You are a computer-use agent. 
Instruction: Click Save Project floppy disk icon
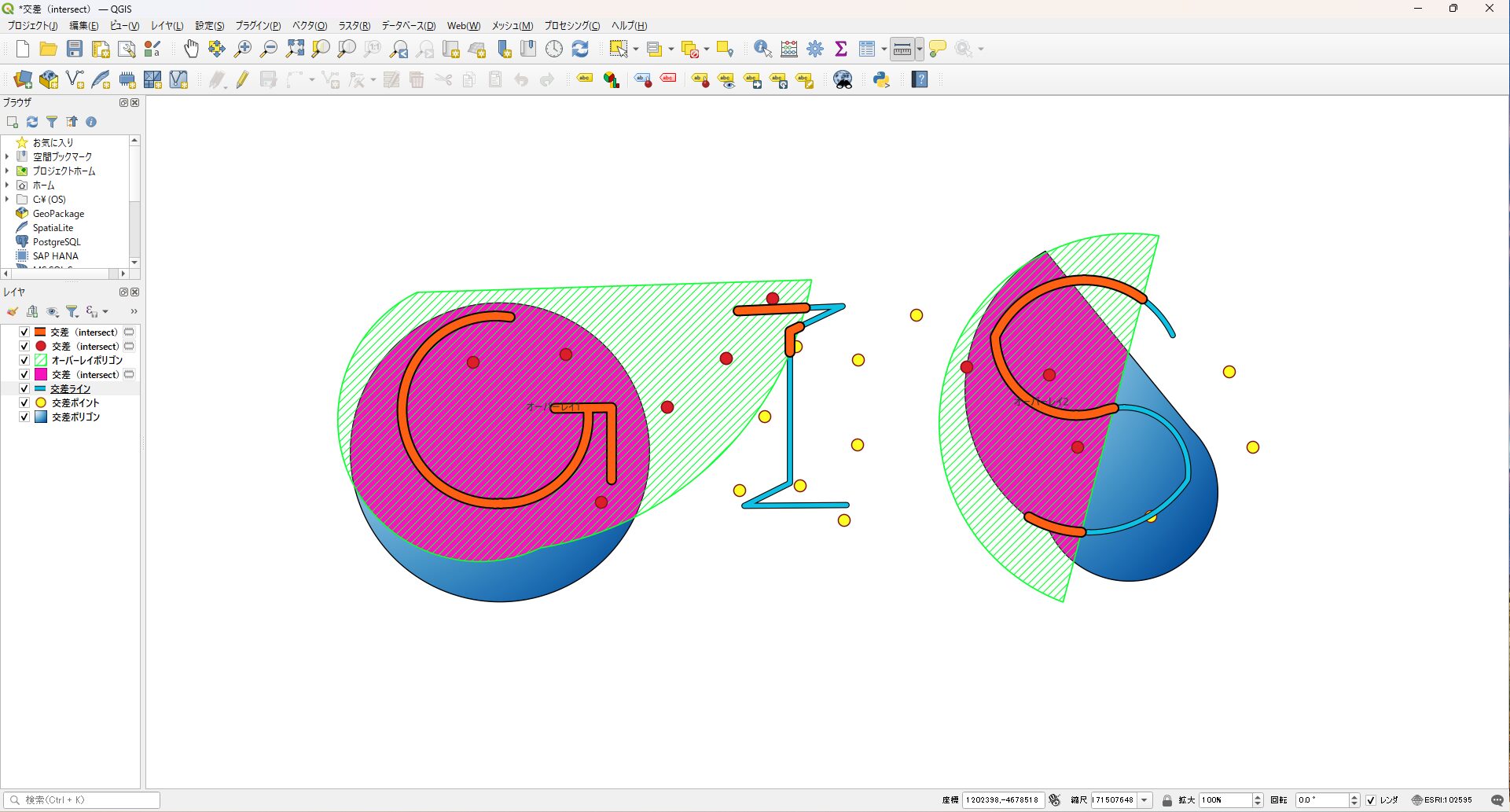coord(75,49)
